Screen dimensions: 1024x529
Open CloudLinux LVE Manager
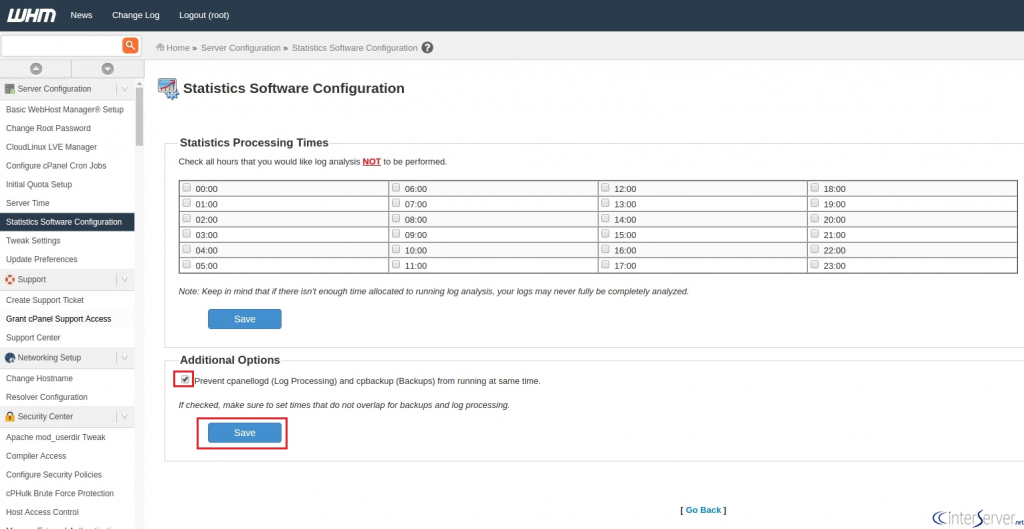(x=52, y=147)
